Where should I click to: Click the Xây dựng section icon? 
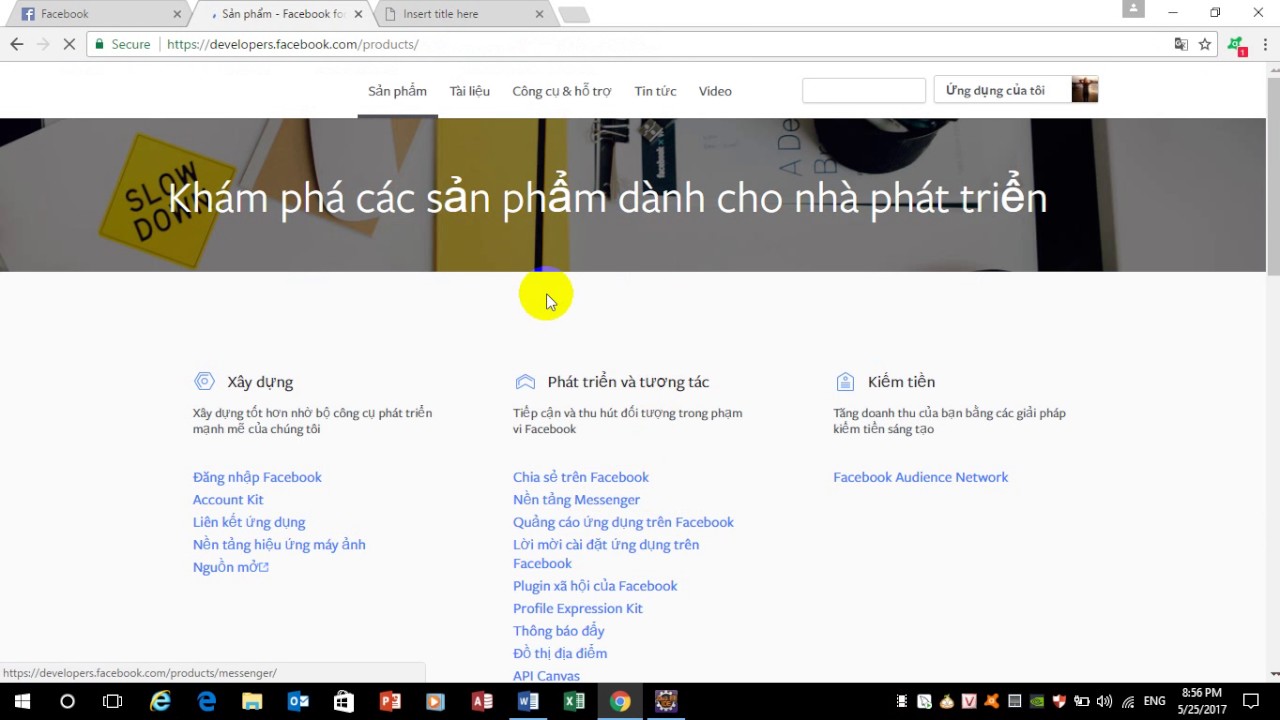(204, 381)
